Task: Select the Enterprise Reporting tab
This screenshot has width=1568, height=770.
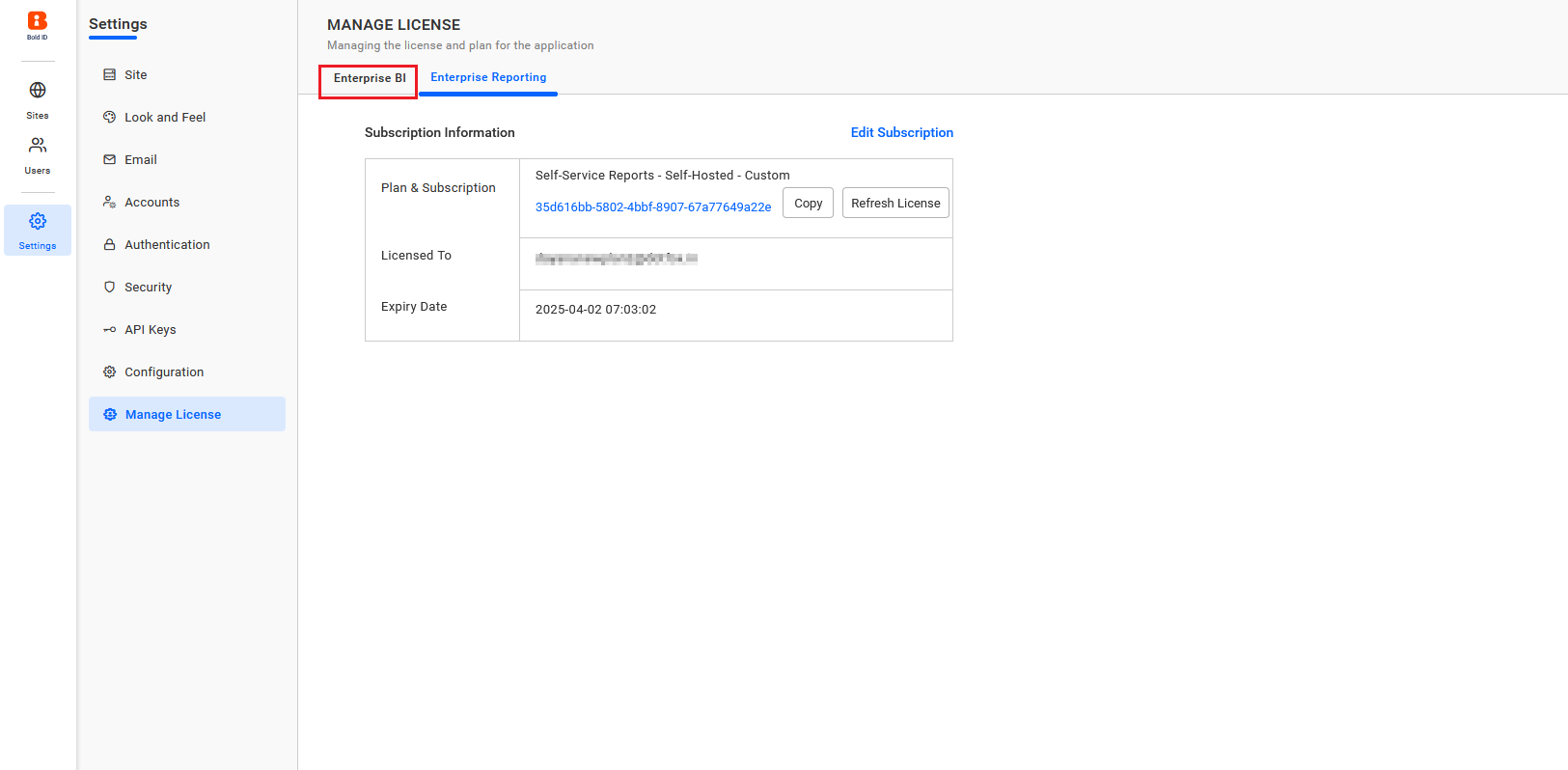Action: [488, 78]
